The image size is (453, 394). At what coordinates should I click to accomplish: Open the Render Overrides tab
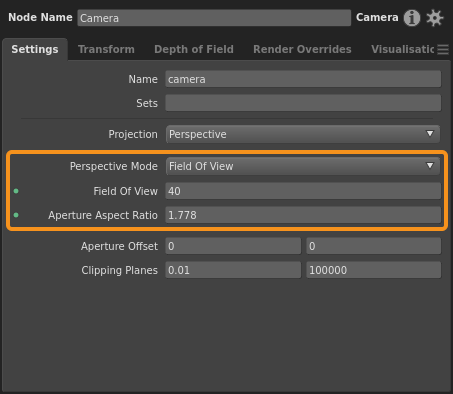click(302, 49)
